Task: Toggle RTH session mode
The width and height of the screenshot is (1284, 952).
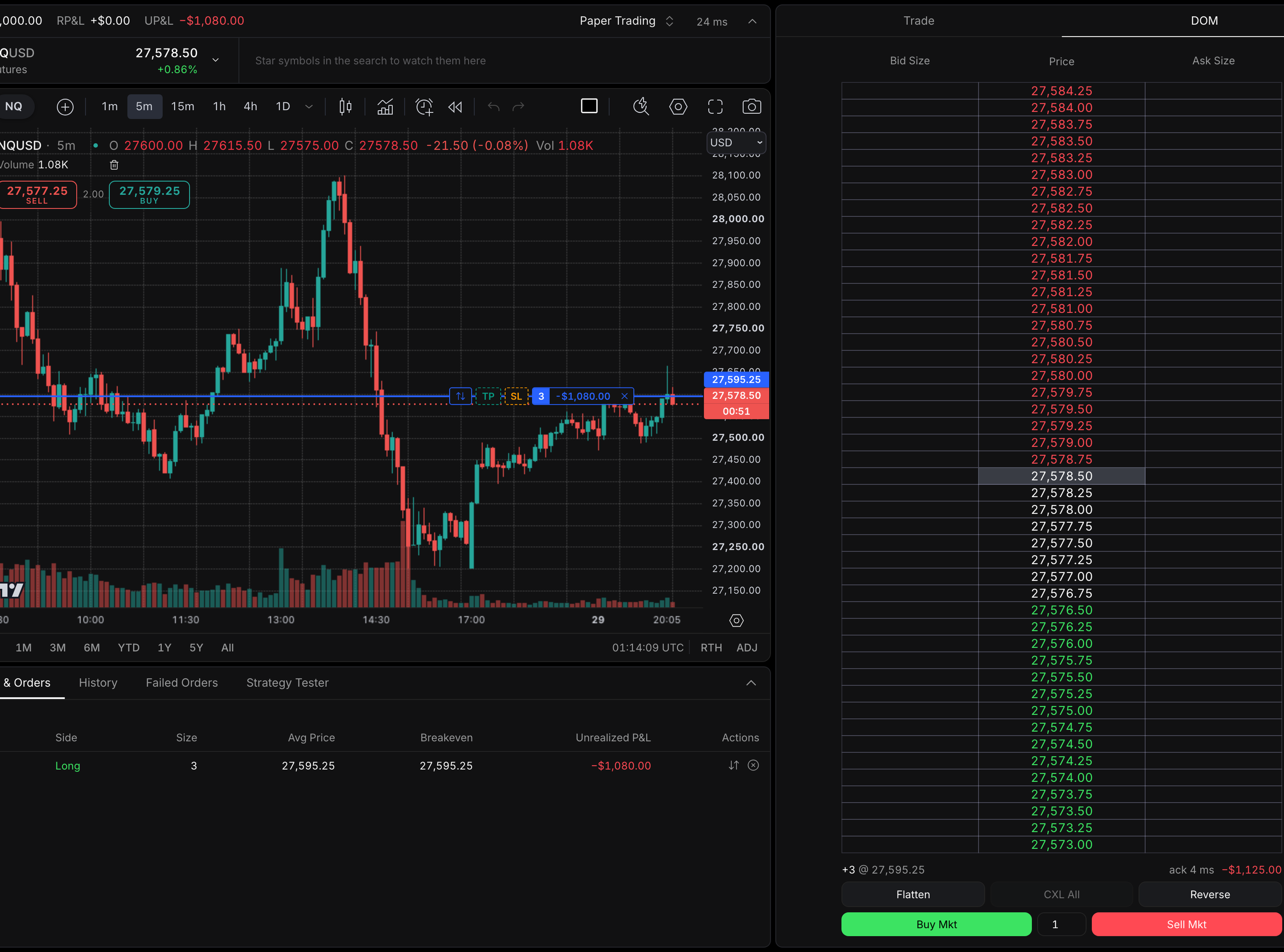Action: [711, 648]
